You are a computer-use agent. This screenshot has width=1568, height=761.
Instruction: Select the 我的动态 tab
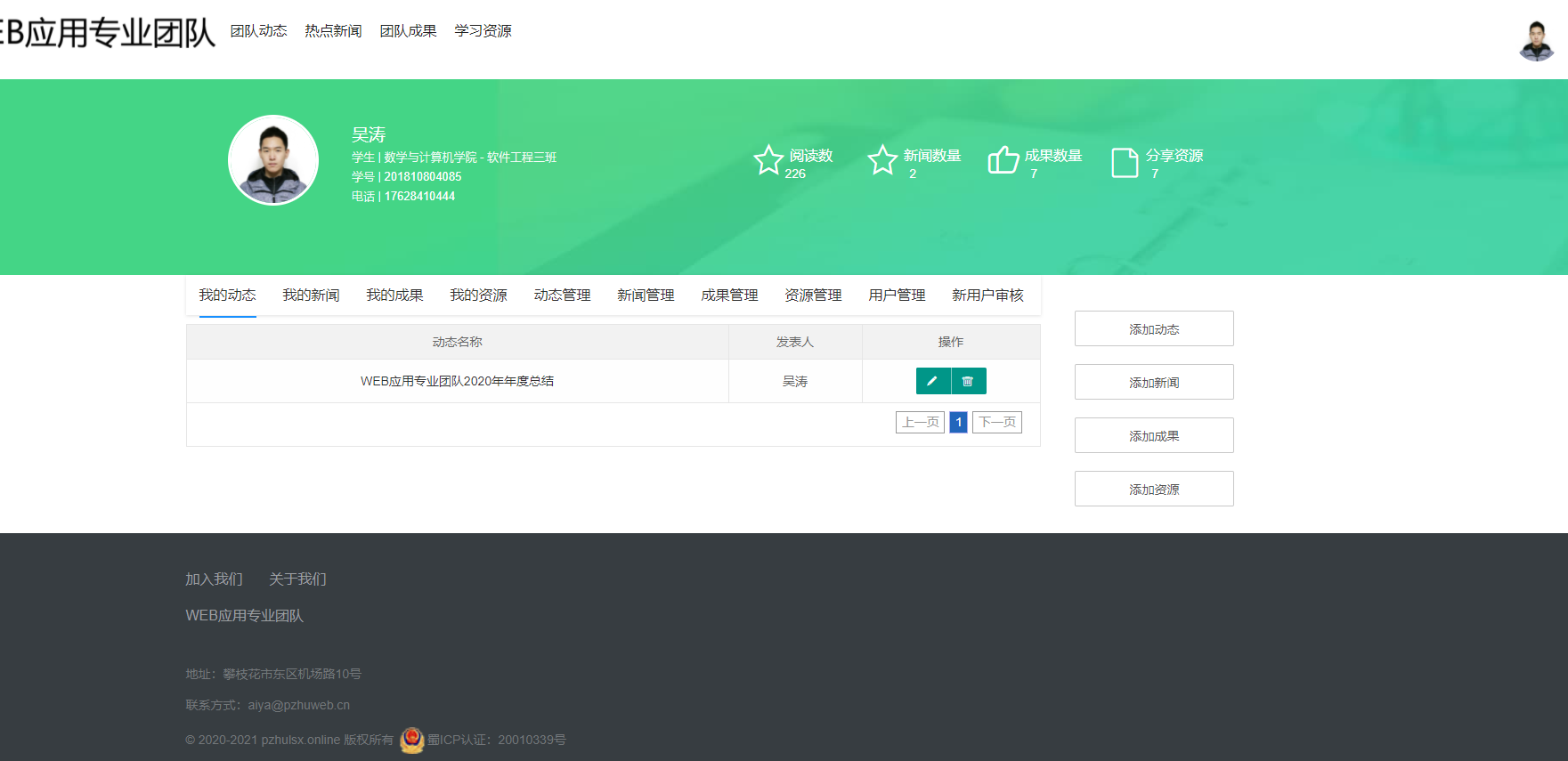pos(227,295)
